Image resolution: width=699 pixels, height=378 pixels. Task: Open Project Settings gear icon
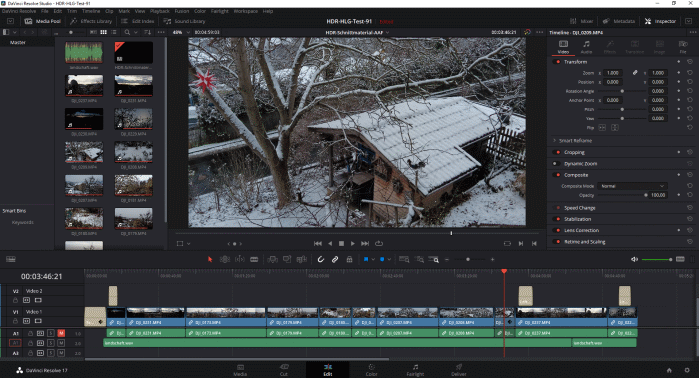[687, 370]
